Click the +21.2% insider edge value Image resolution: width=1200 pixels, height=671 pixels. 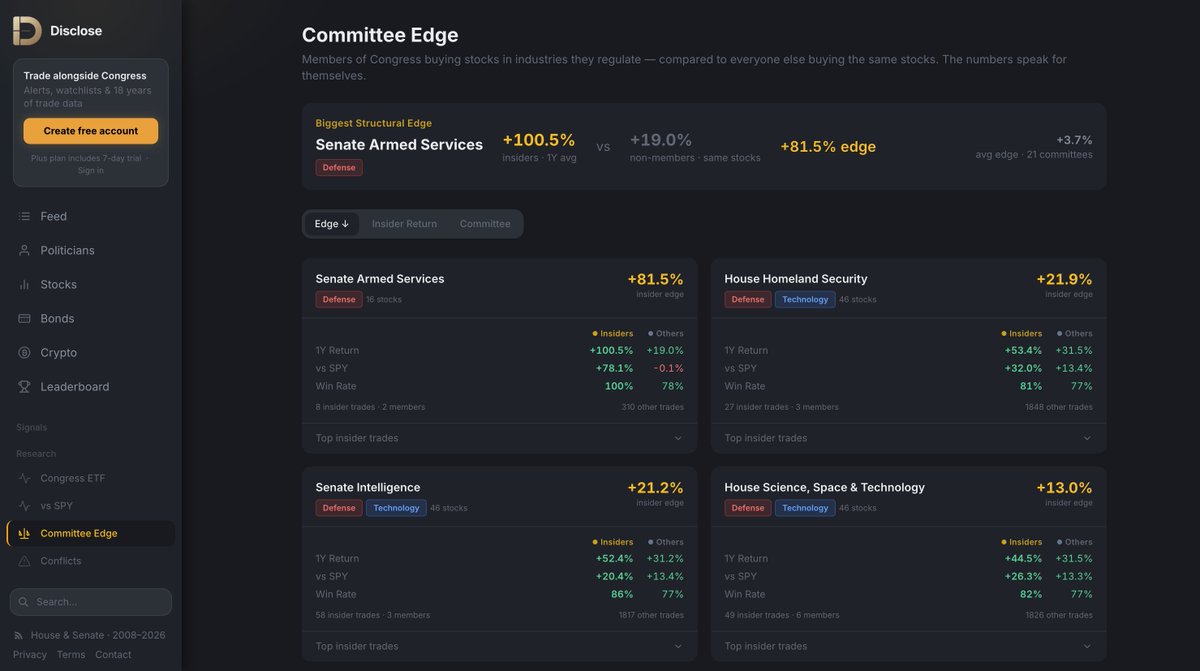[x=655, y=488]
